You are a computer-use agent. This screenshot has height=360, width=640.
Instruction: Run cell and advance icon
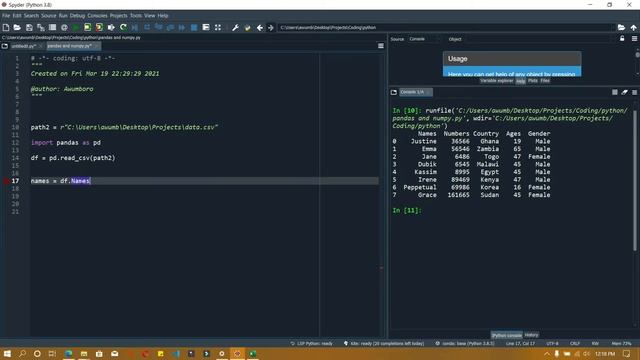coord(99,27)
